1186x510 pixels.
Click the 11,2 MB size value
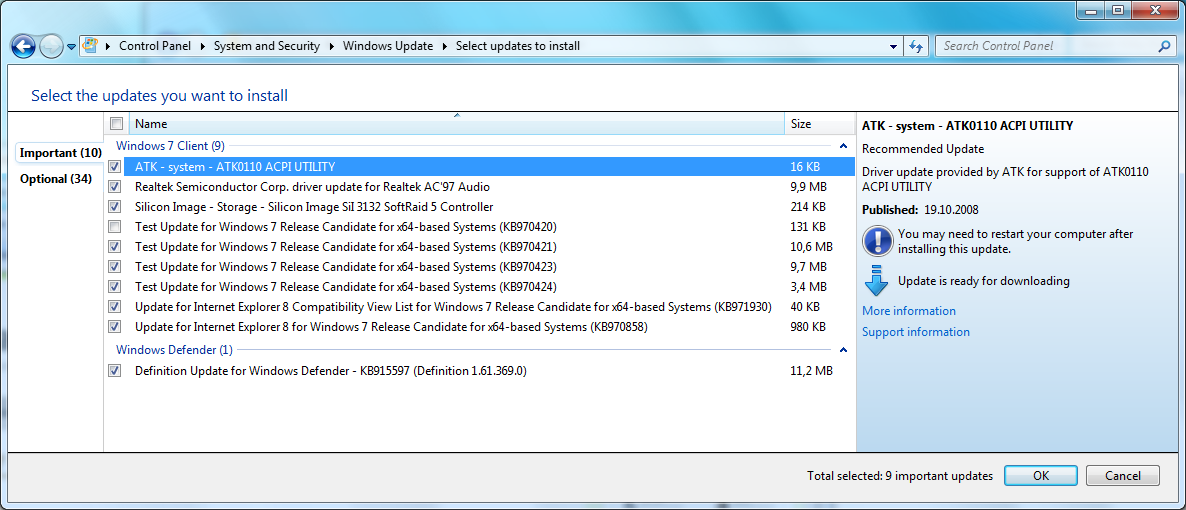point(812,371)
